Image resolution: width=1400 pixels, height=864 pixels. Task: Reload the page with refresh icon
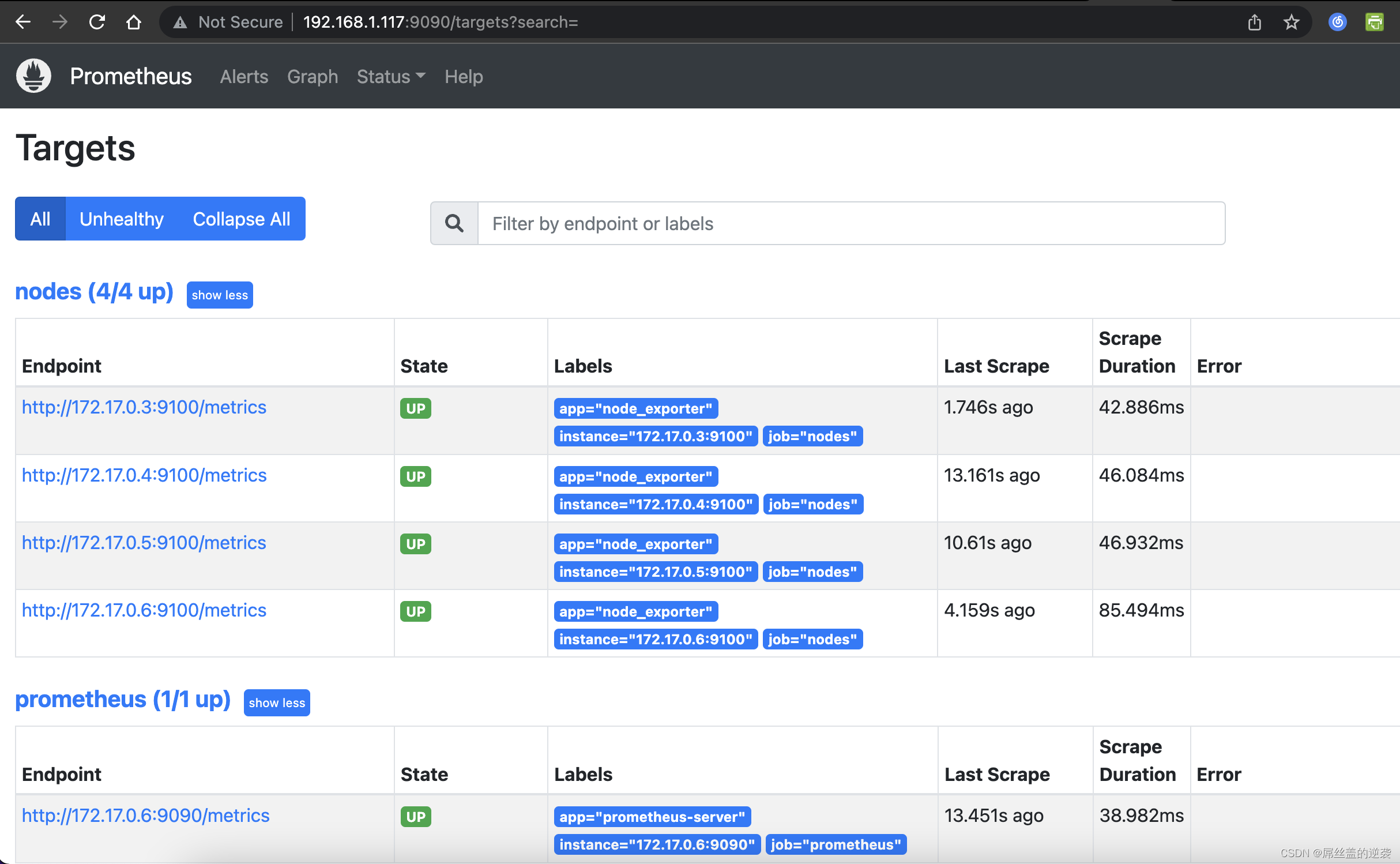point(97,22)
